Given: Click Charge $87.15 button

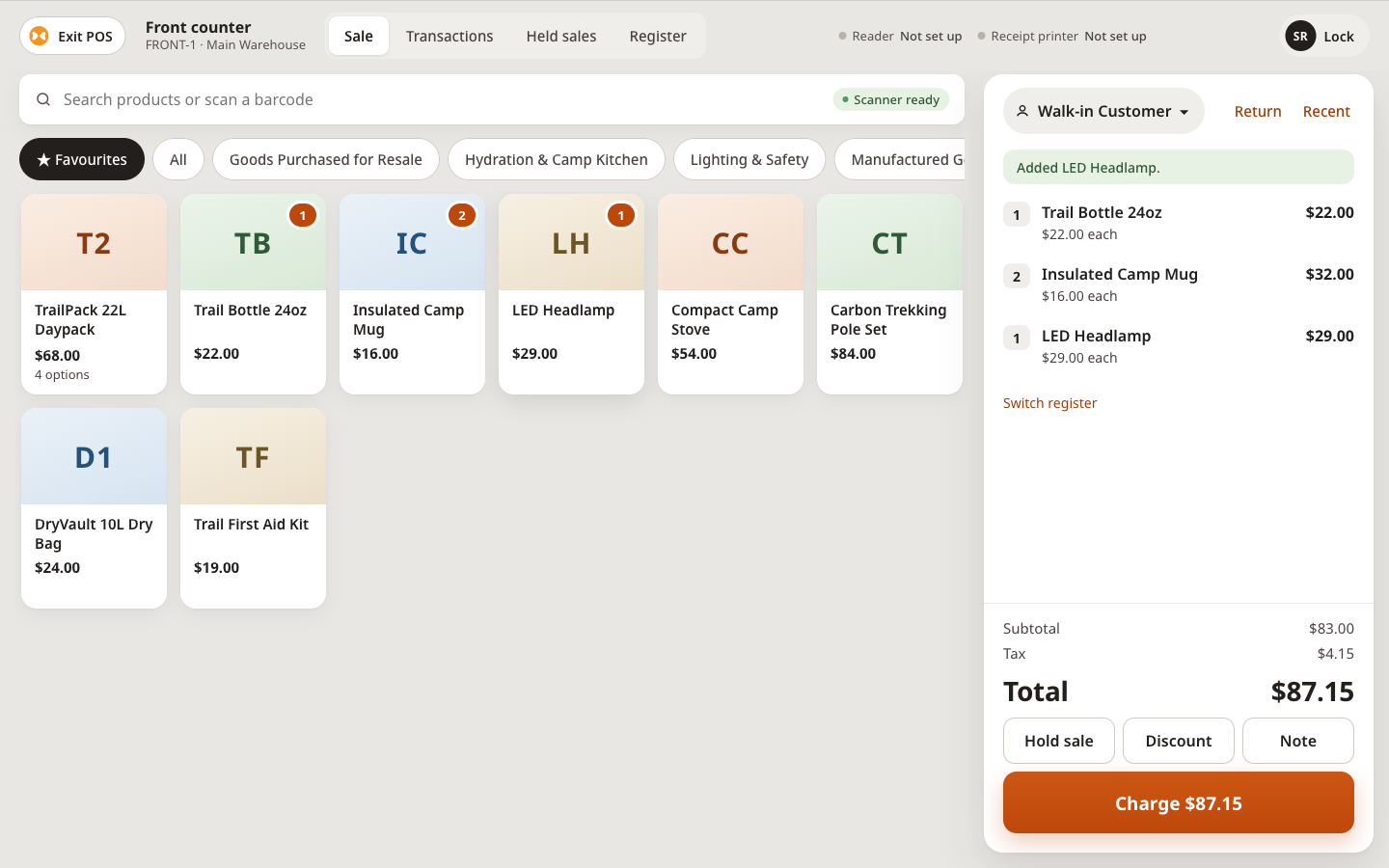Looking at the screenshot, I should click(x=1179, y=802).
